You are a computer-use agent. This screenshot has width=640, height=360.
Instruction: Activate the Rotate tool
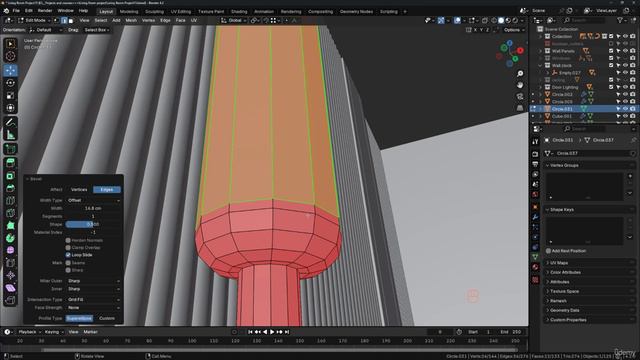coord(11,83)
